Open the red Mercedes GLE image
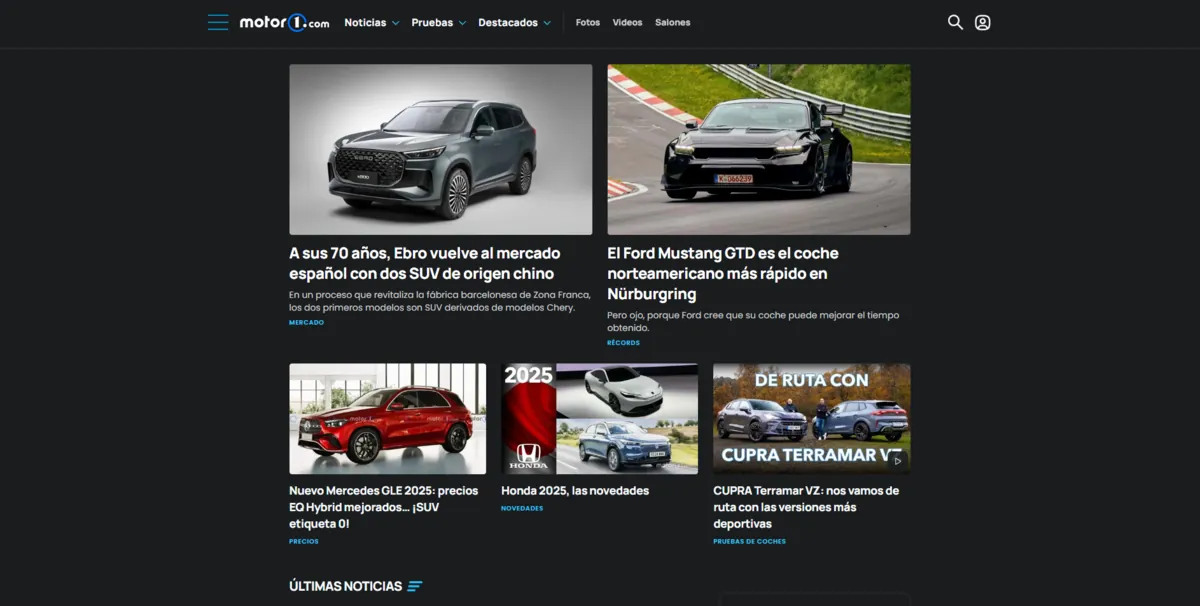The height and width of the screenshot is (606, 1200). (x=388, y=418)
